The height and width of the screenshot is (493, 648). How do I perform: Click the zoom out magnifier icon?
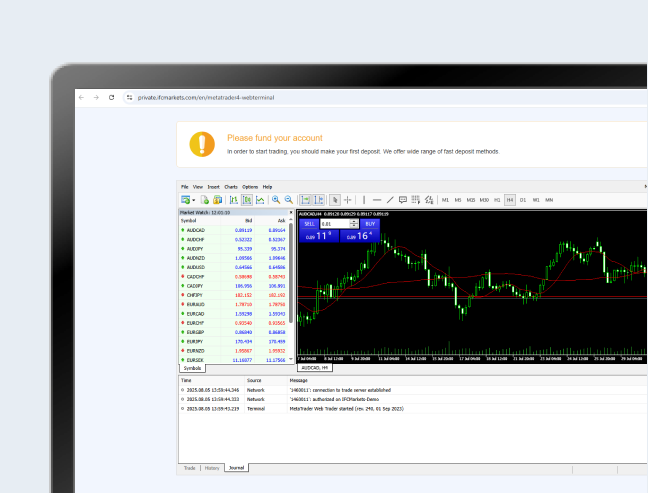(x=288, y=200)
